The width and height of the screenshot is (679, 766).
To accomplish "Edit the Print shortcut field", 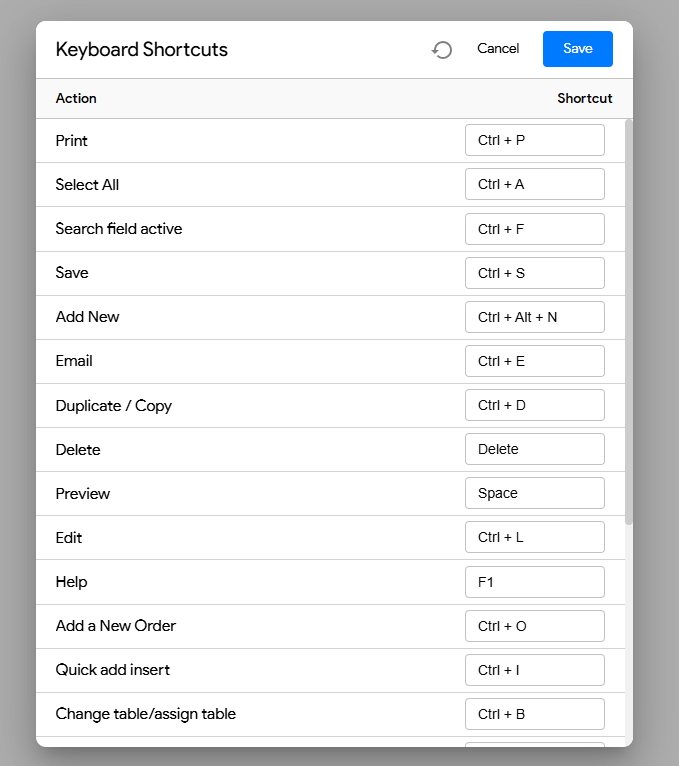I will [535, 140].
